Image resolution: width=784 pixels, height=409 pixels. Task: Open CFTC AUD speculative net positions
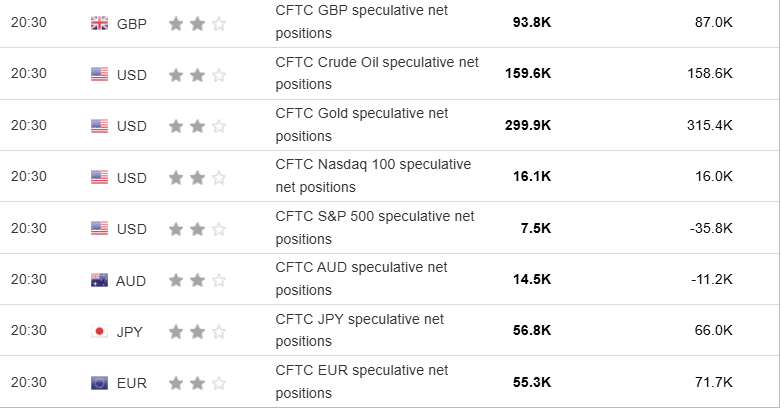coord(361,278)
